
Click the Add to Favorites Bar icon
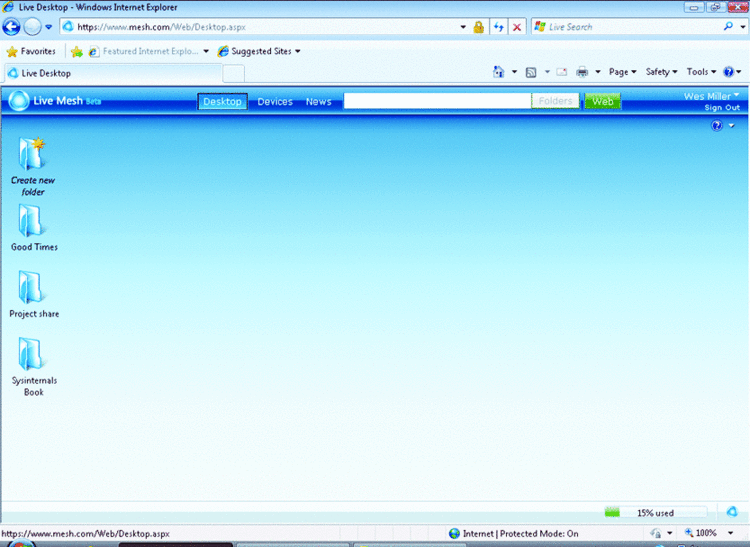tap(77, 51)
